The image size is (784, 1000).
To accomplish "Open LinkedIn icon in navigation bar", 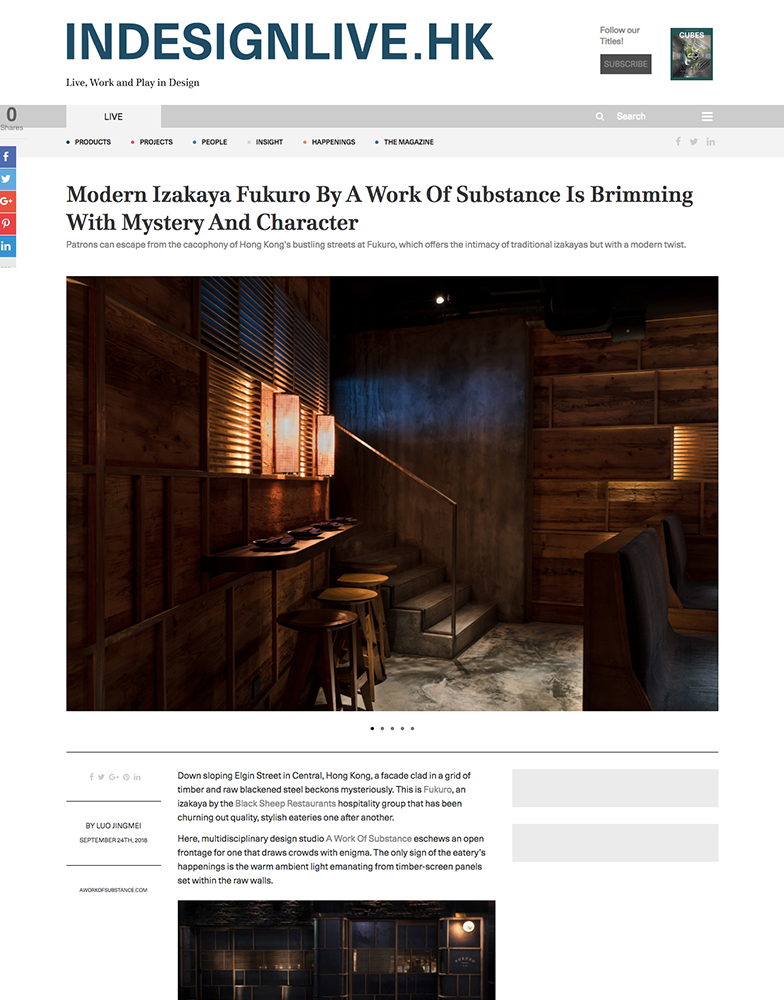I will (711, 142).
